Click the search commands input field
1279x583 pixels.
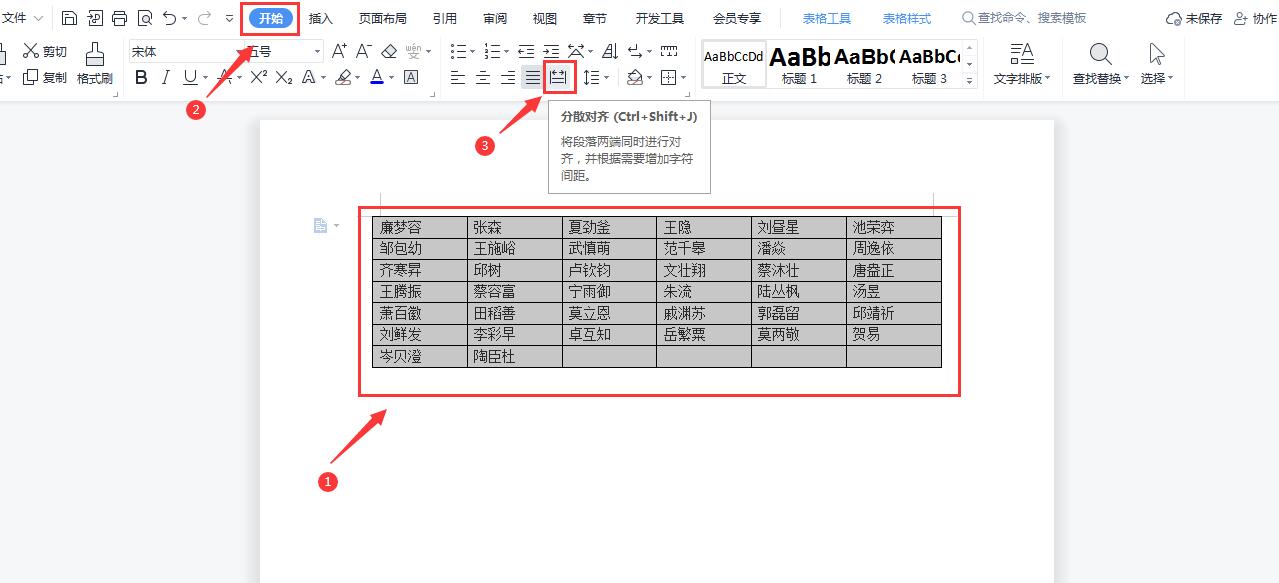(x=1024, y=18)
